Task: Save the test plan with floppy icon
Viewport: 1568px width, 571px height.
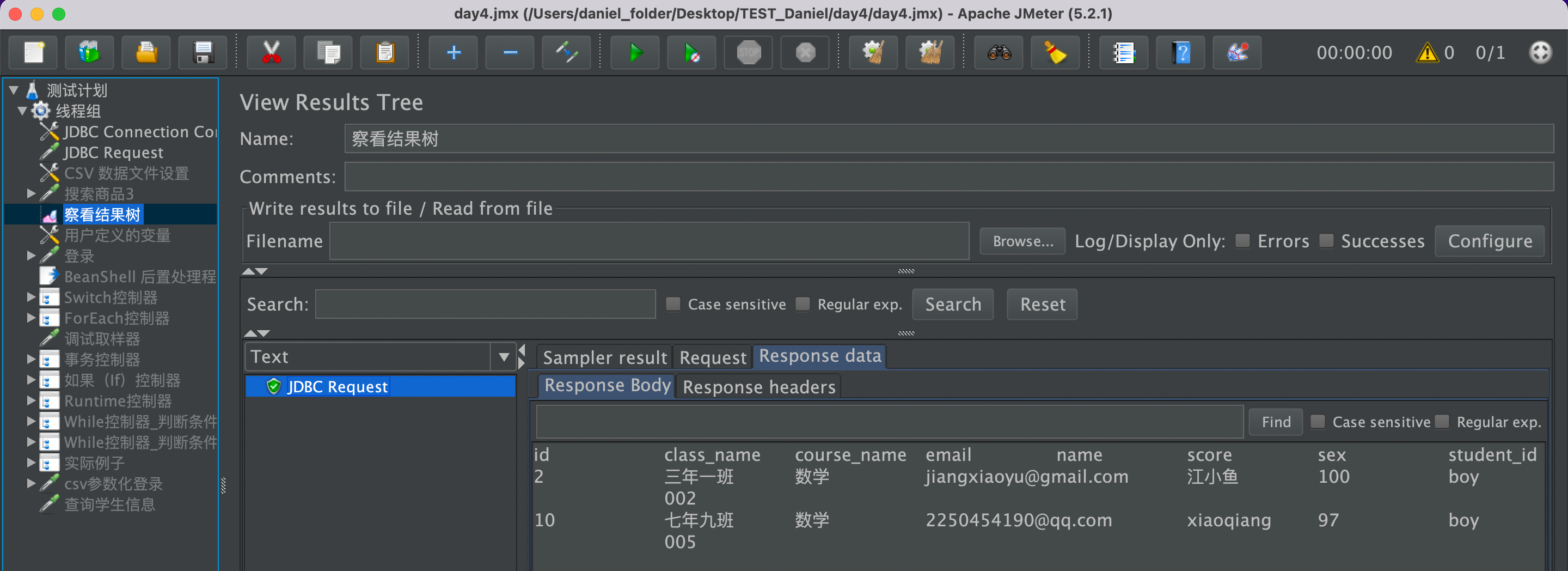Action: click(203, 52)
